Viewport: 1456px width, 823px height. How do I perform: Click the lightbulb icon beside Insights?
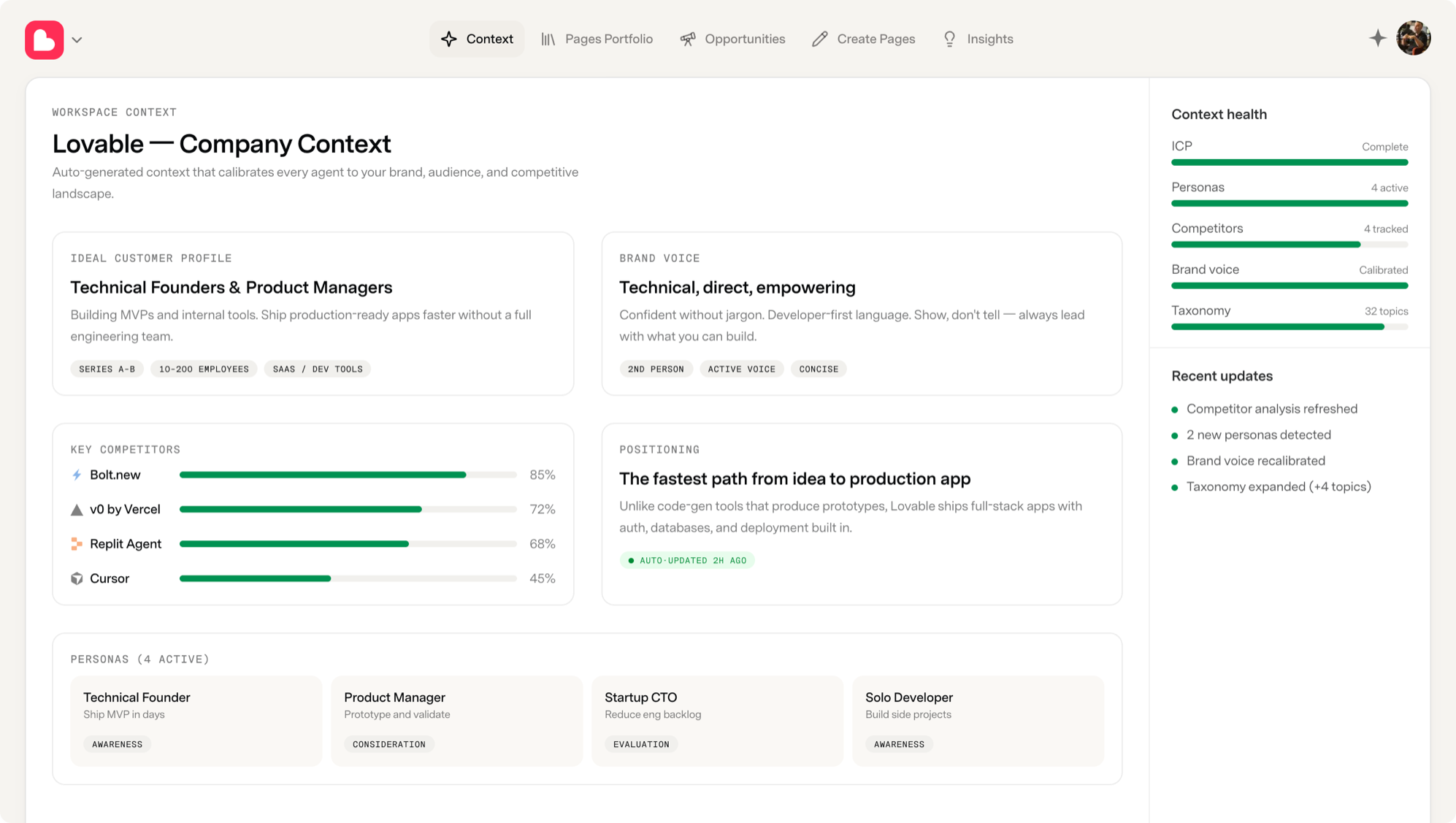tap(949, 39)
